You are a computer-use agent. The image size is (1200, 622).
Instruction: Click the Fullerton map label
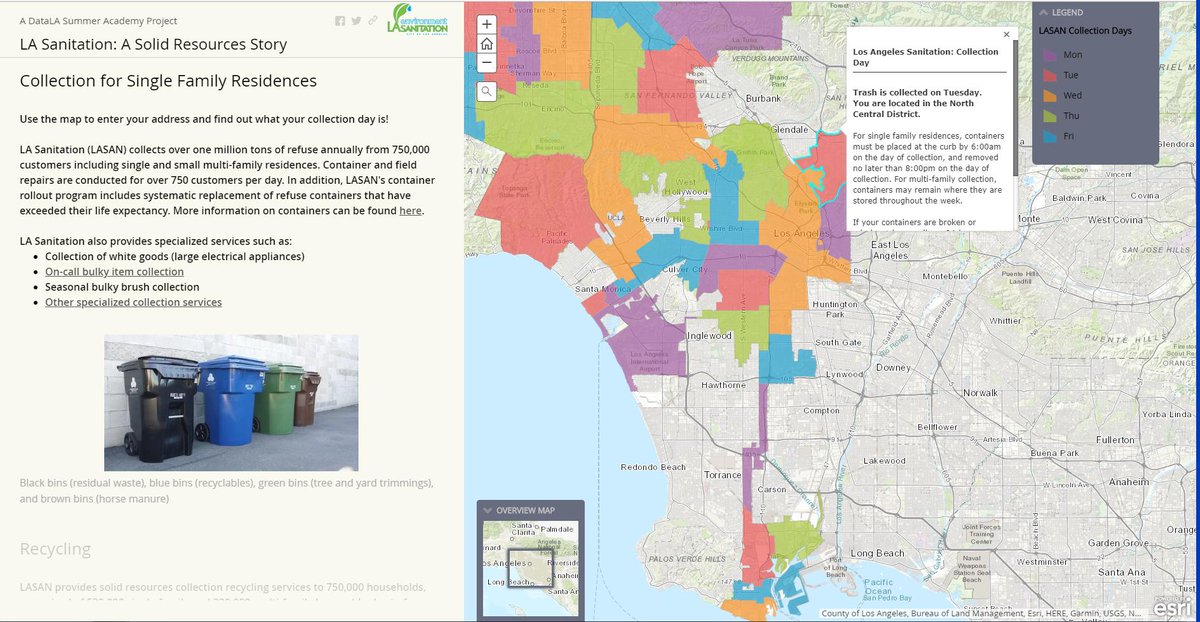(x=1114, y=440)
